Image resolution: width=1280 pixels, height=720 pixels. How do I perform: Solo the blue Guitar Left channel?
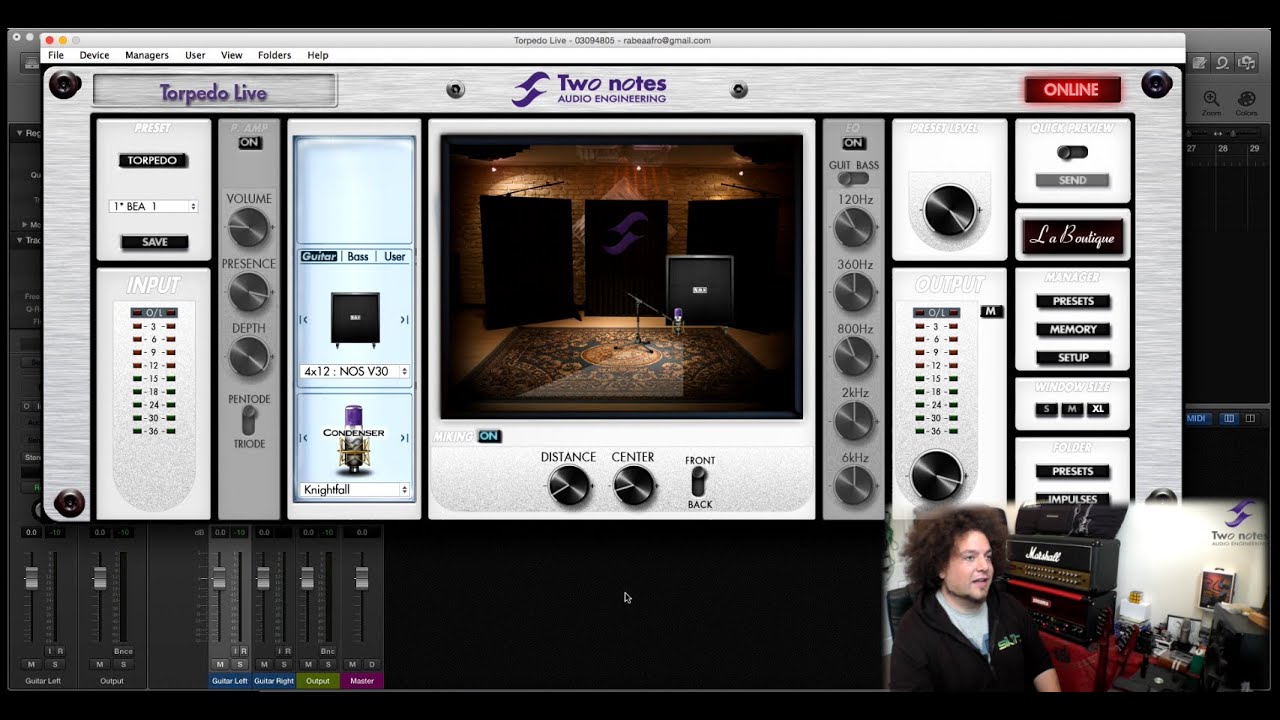[239, 664]
